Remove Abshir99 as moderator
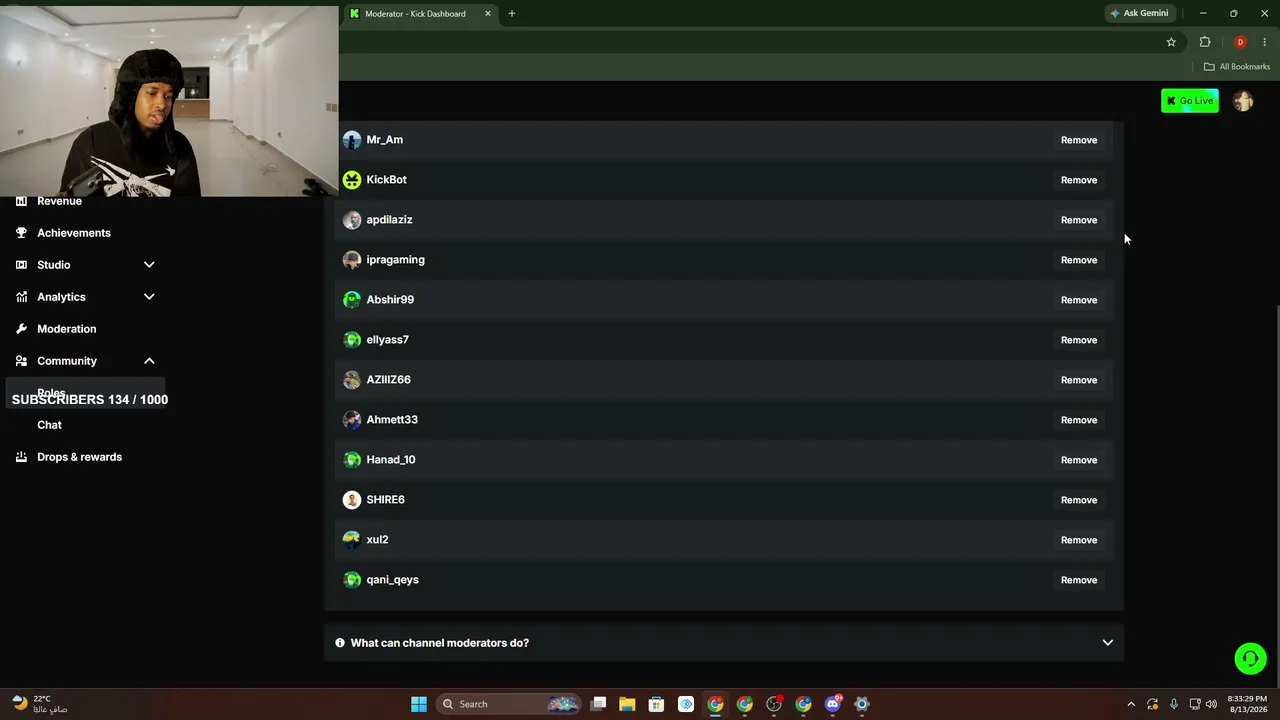 point(1079,300)
